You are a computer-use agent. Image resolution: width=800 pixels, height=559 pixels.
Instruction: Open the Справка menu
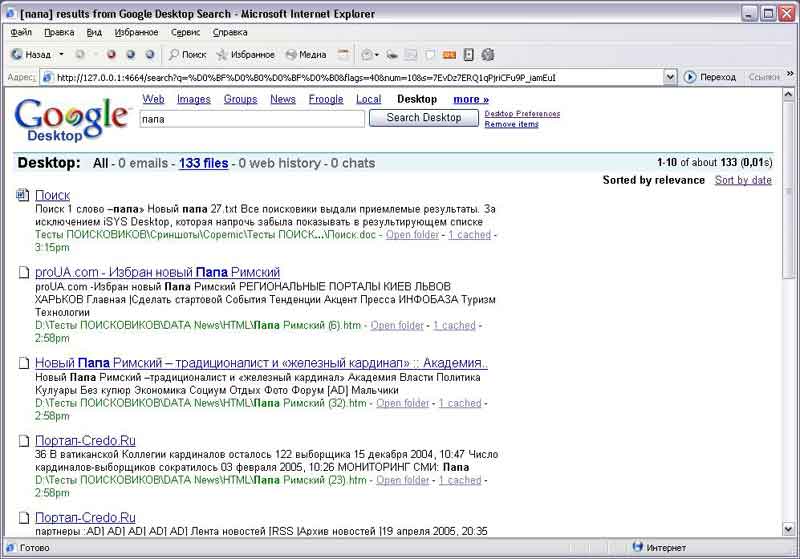tap(230, 32)
